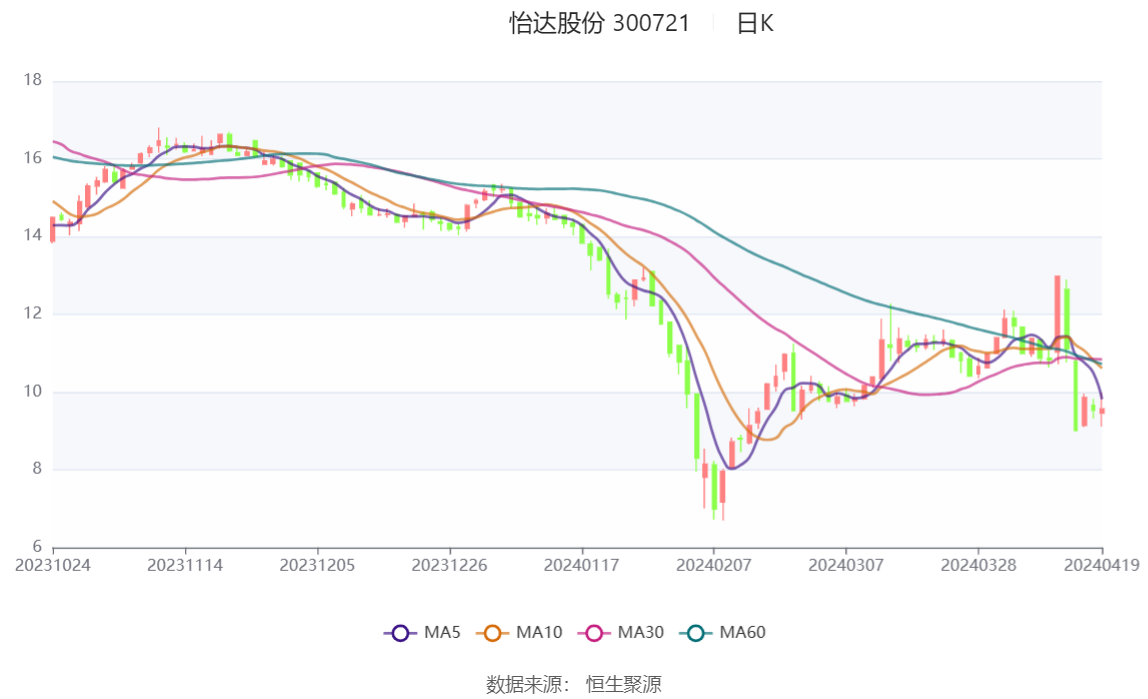Image resolution: width=1148 pixels, height=699 pixels.
Task: Click the 20231024 date axis label
Action: (53, 565)
